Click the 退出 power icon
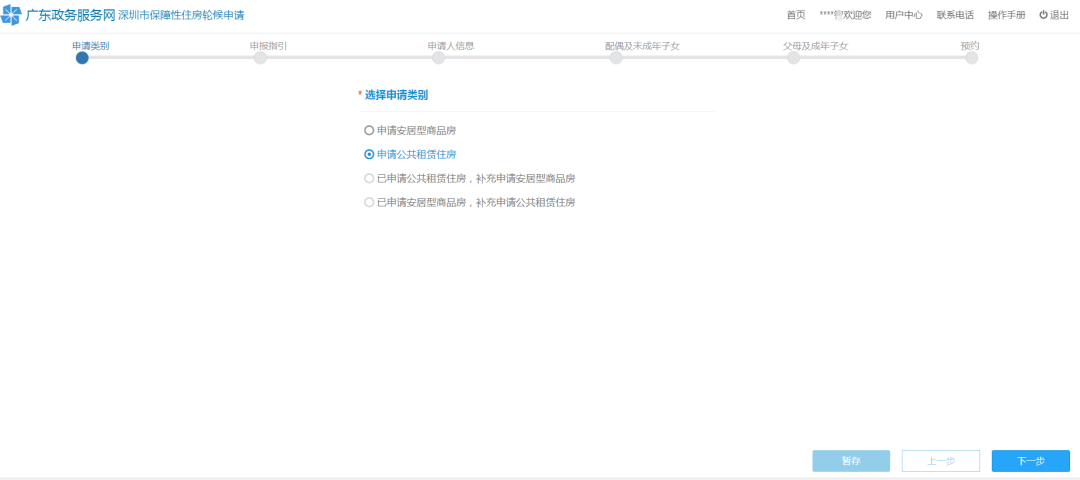The height and width of the screenshot is (480, 1080). [x=1043, y=15]
